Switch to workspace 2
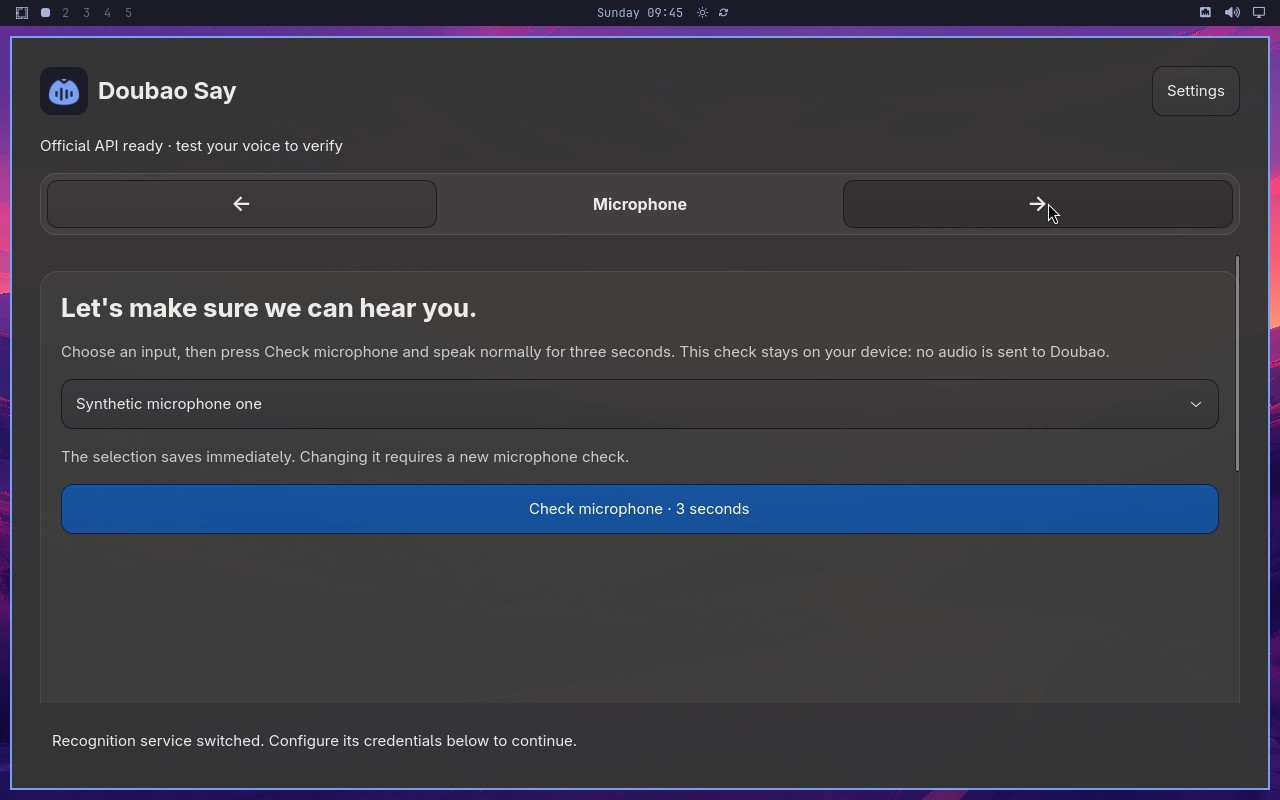Image resolution: width=1280 pixels, height=800 pixels. 66,13
